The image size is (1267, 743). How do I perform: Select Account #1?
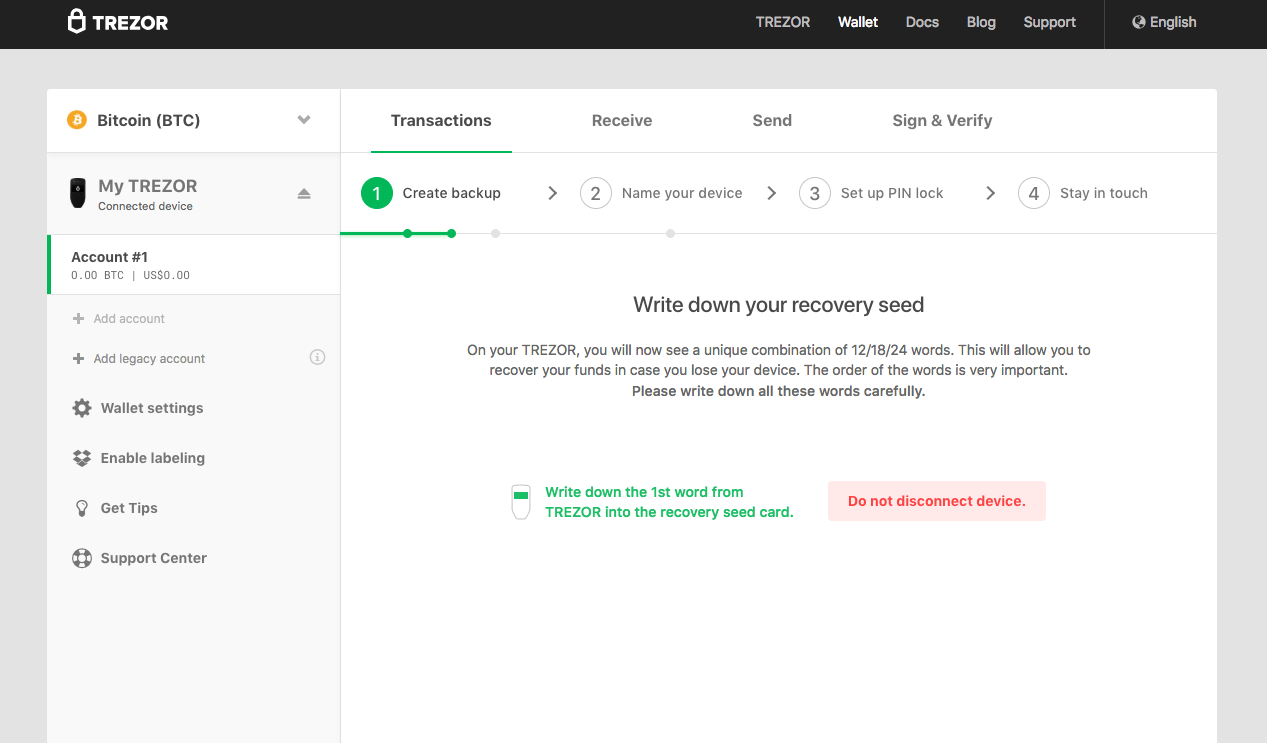(194, 265)
